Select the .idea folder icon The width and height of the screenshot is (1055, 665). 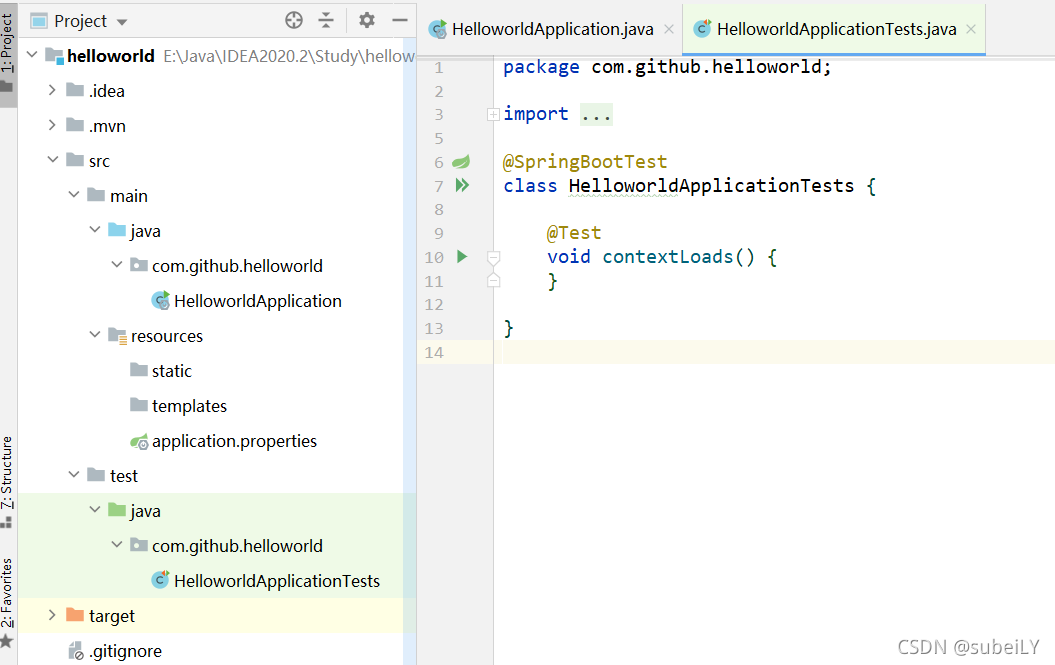[x=75, y=90]
